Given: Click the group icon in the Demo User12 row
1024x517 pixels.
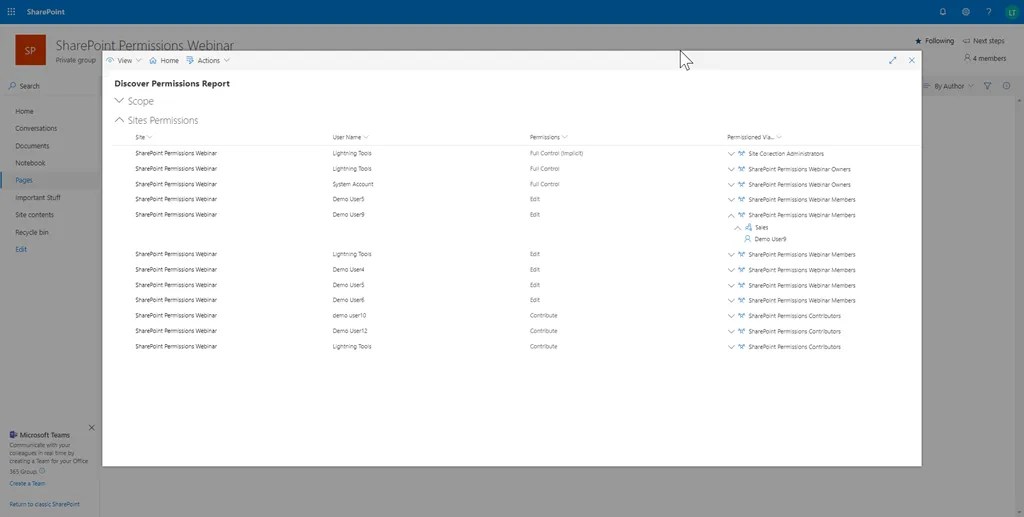Looking at the screenshot, I should pos(741,332).
